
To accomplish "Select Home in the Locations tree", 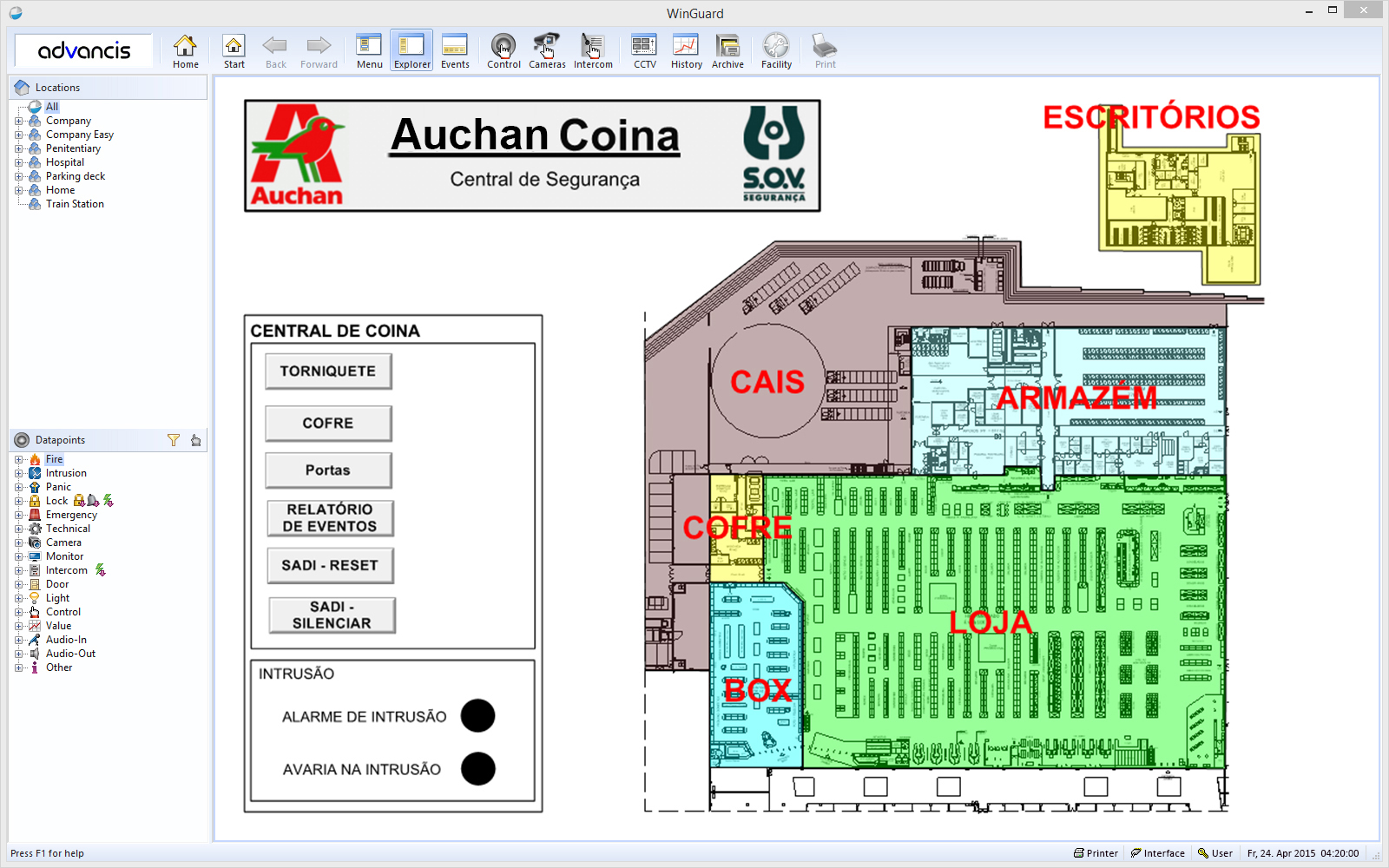I will tap(60, 190).
